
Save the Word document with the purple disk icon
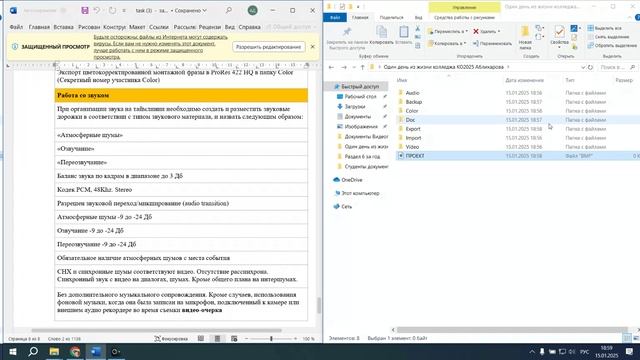pos(84,11)
